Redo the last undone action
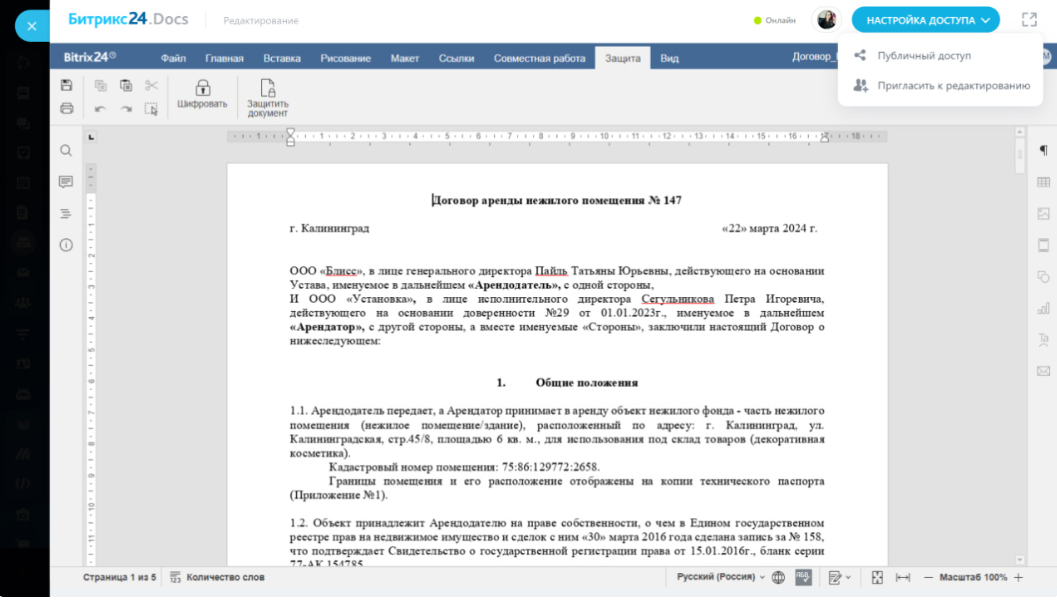The height and width of the screenshot is (601, 1057). click(x=126, y=108)
